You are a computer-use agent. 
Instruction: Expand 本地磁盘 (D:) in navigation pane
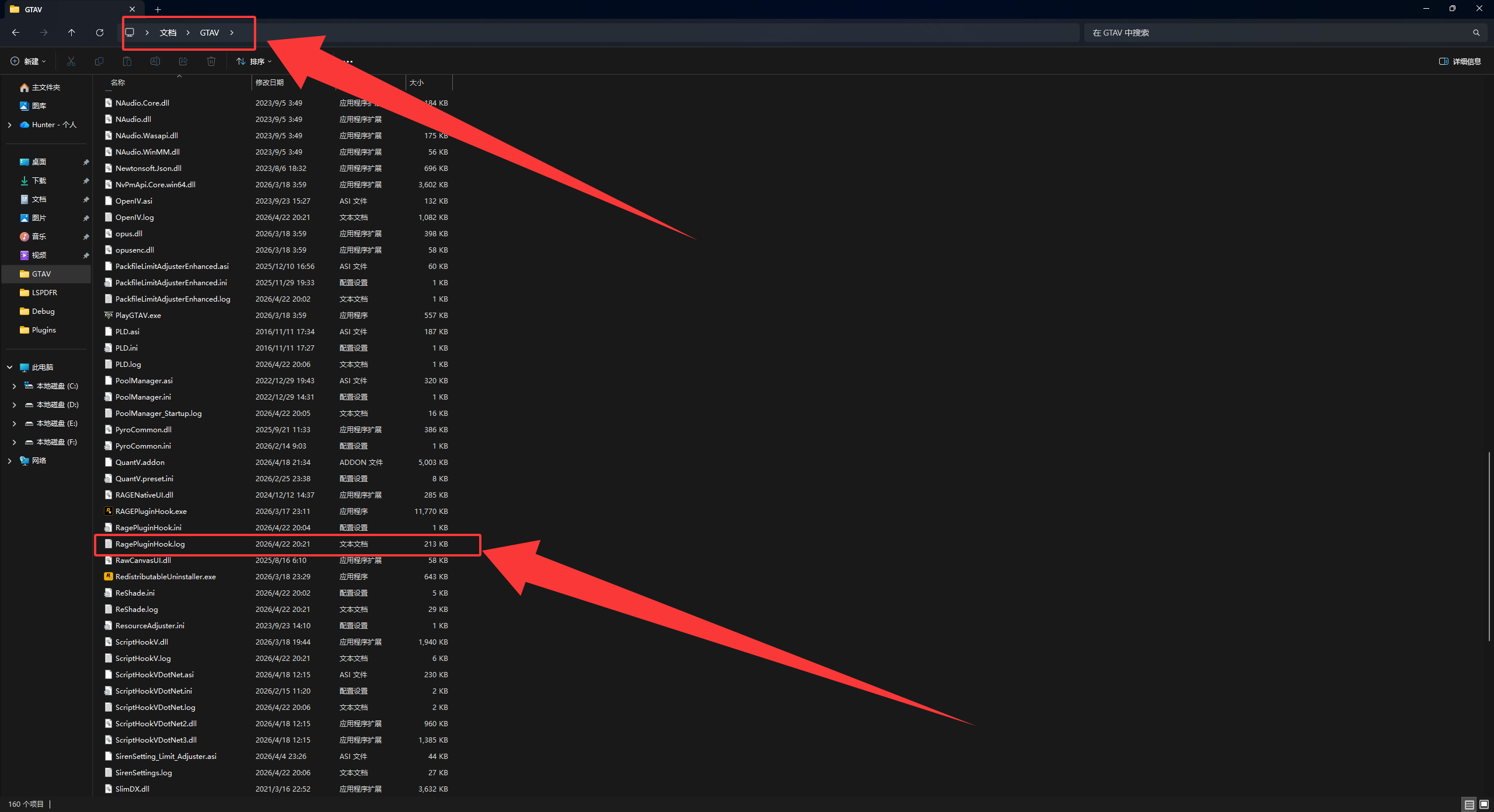click(x=14, y=405)
